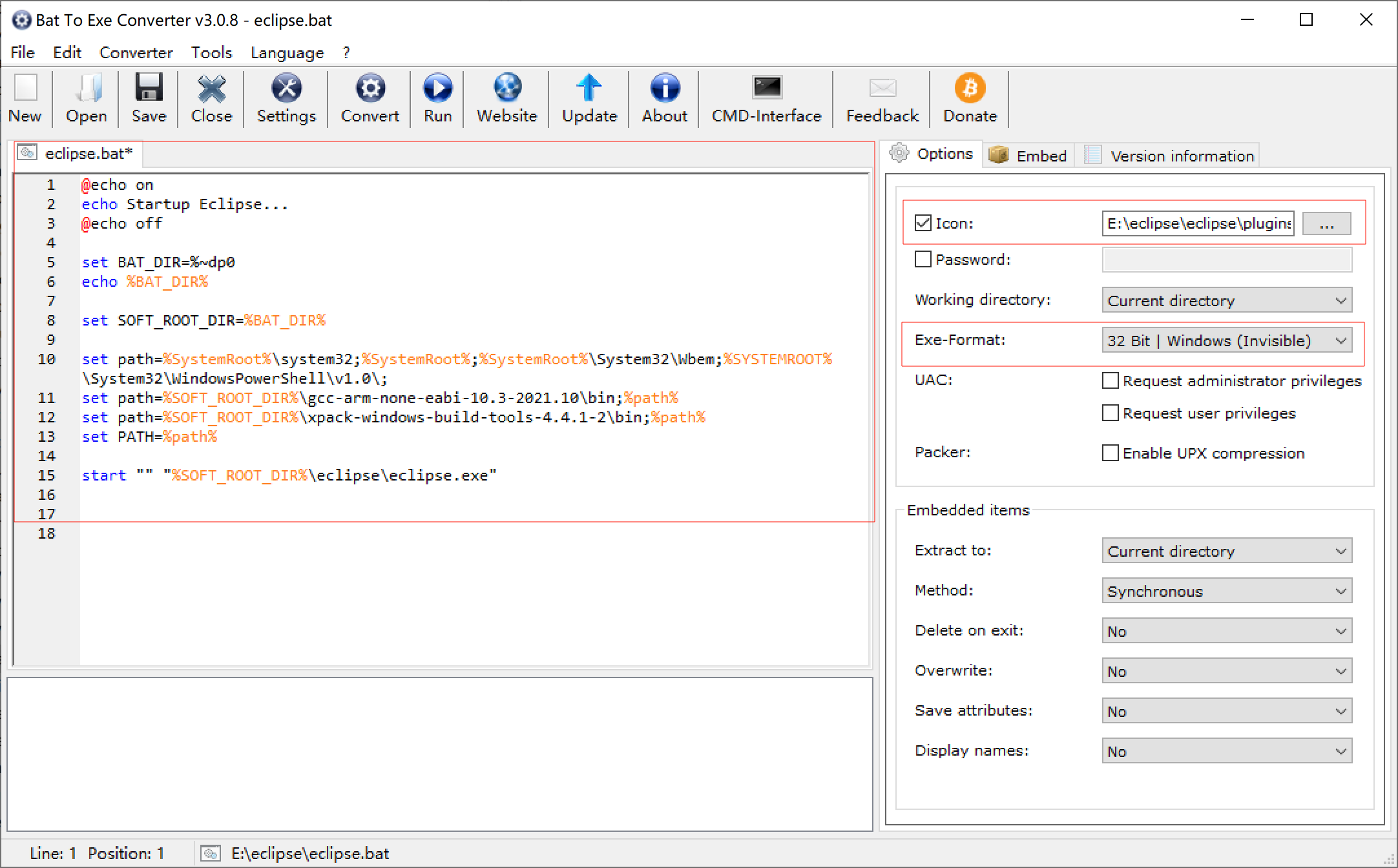Open the Working directory dropdown

click(x=1226, y=300)
